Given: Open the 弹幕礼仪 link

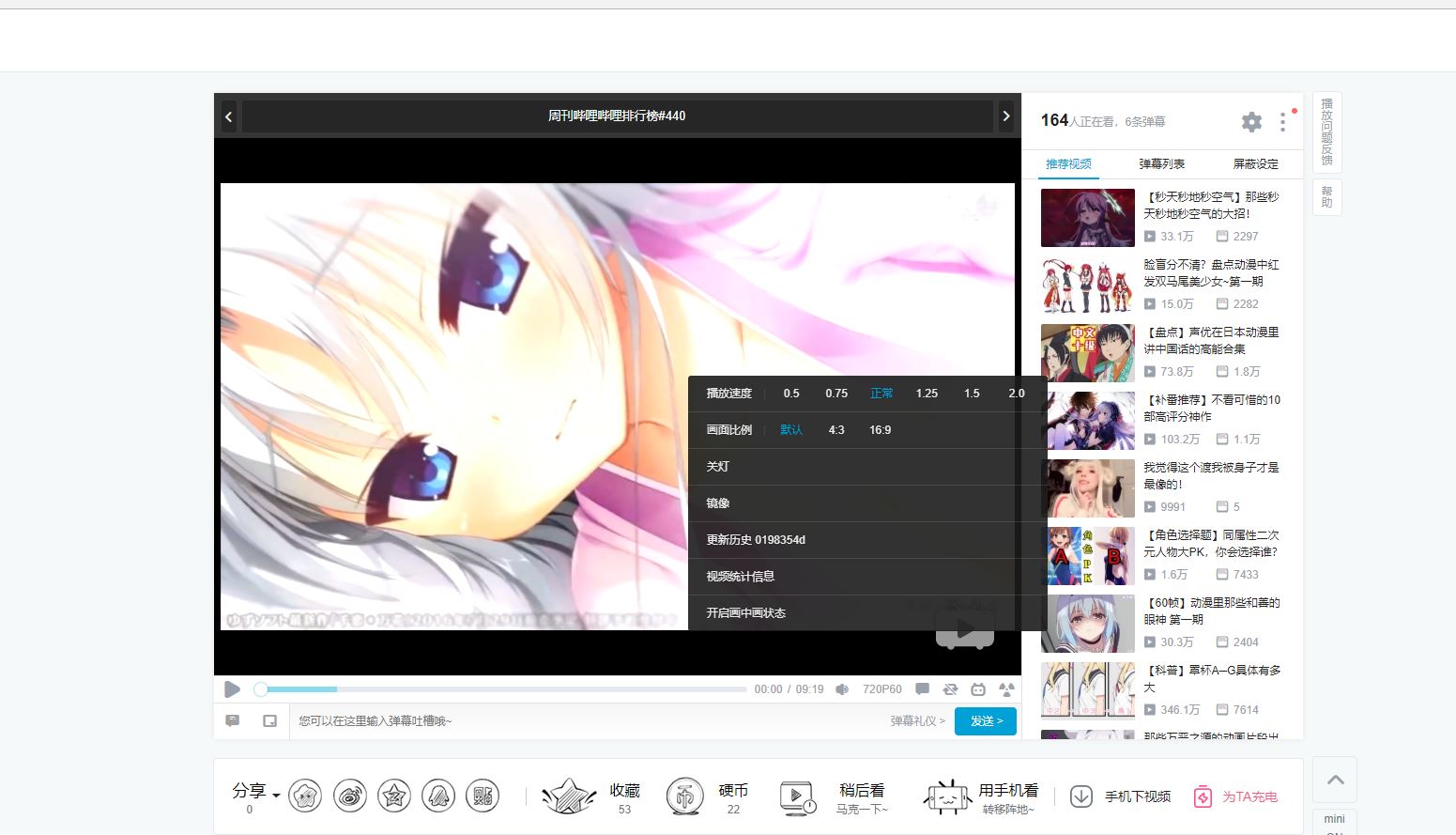Looking at the screenshot, I should click(x=917, y=721).
